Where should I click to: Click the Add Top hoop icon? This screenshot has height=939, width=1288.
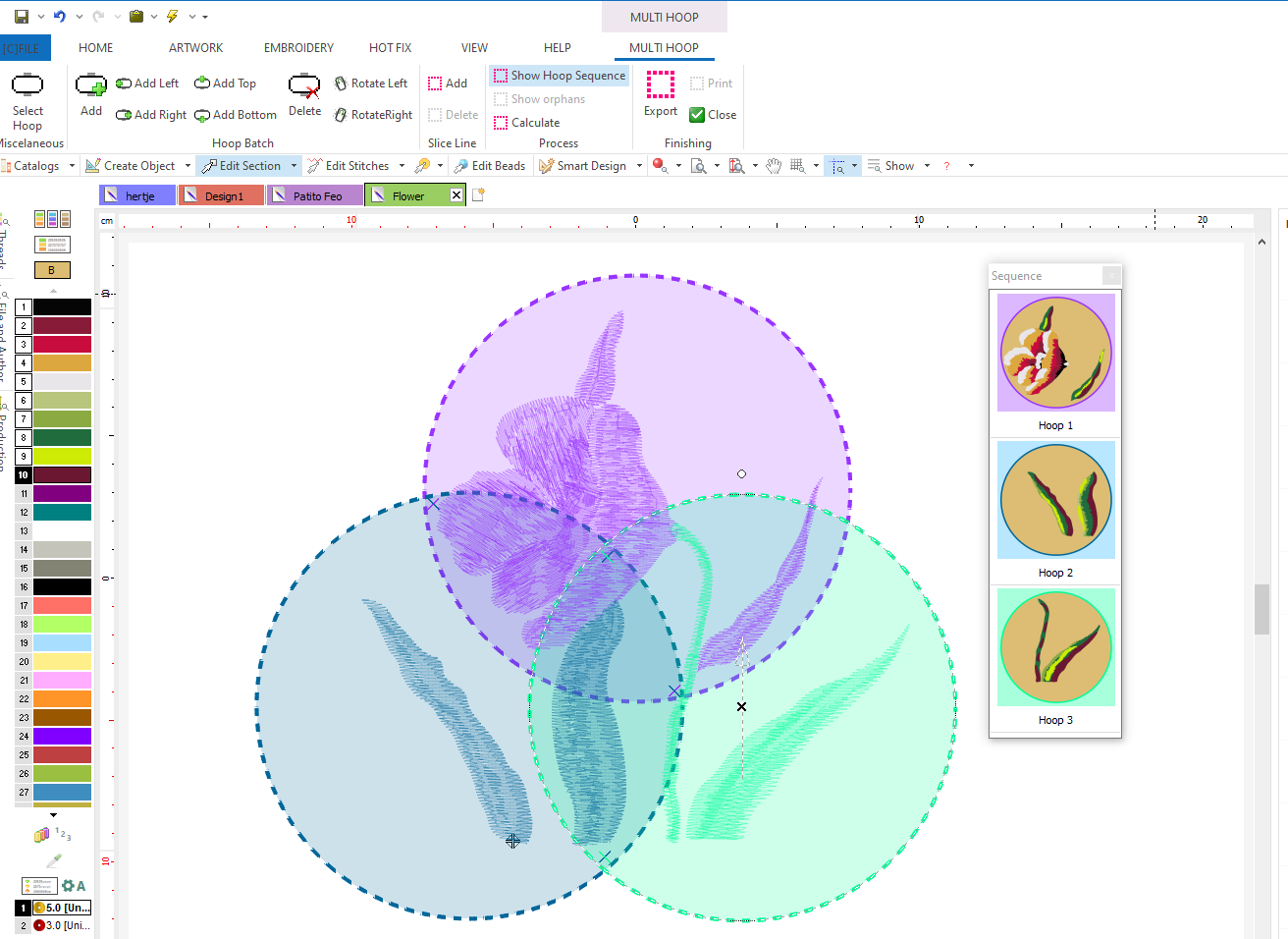(225, 83)
